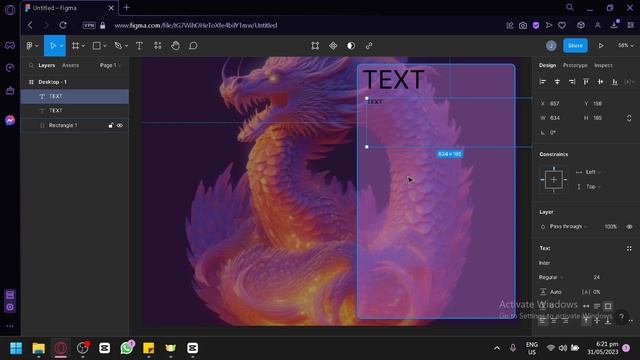Select the Hand tool
The height and width of the screenshot is (360, 640).
tap(176, 46)
